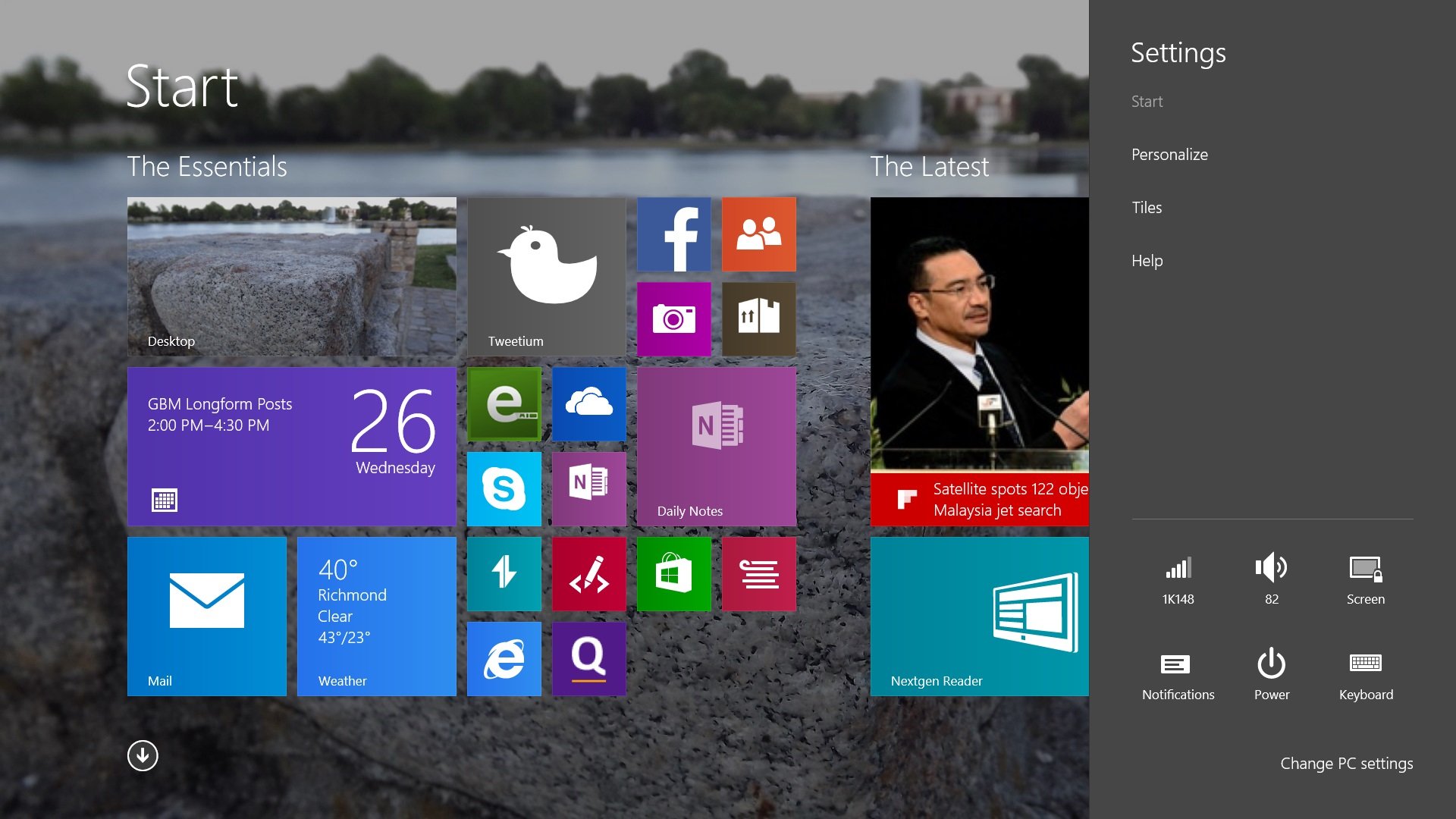This screenshot has height=819, width=1456.
Task: Open the green e browser tile
Action: click(x=504, y=404)
